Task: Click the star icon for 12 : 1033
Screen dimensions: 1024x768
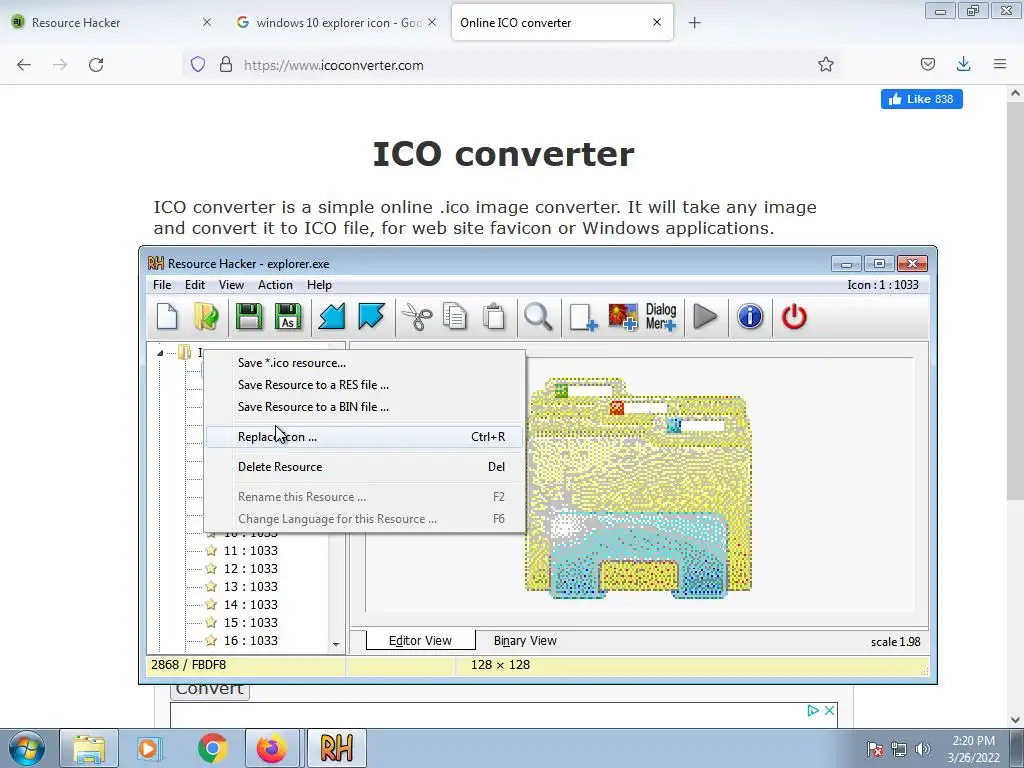Action: coord(211,569)
